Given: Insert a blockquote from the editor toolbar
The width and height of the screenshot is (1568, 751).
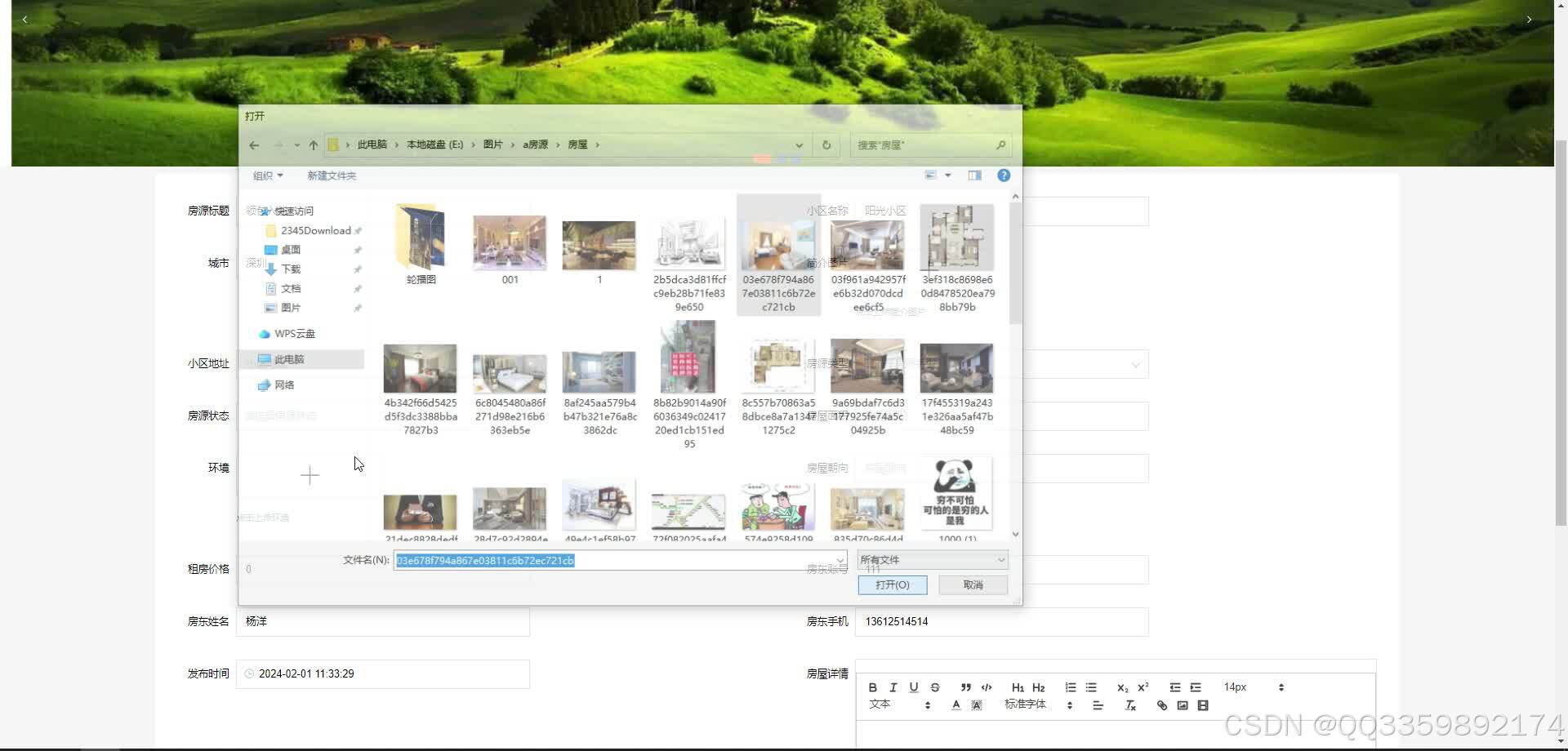Looking at the screenshot, I should [966, 687].
